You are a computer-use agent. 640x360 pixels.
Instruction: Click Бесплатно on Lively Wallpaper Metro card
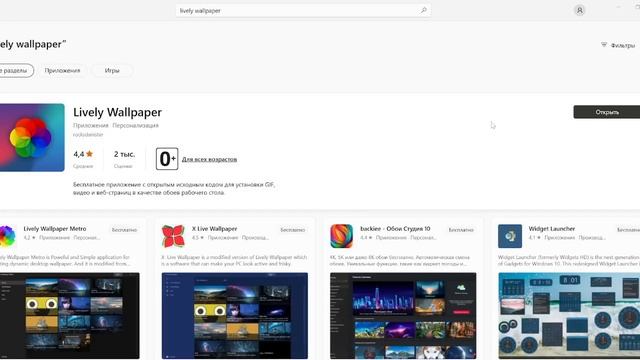pyautogui.click(x=124, y=230)
